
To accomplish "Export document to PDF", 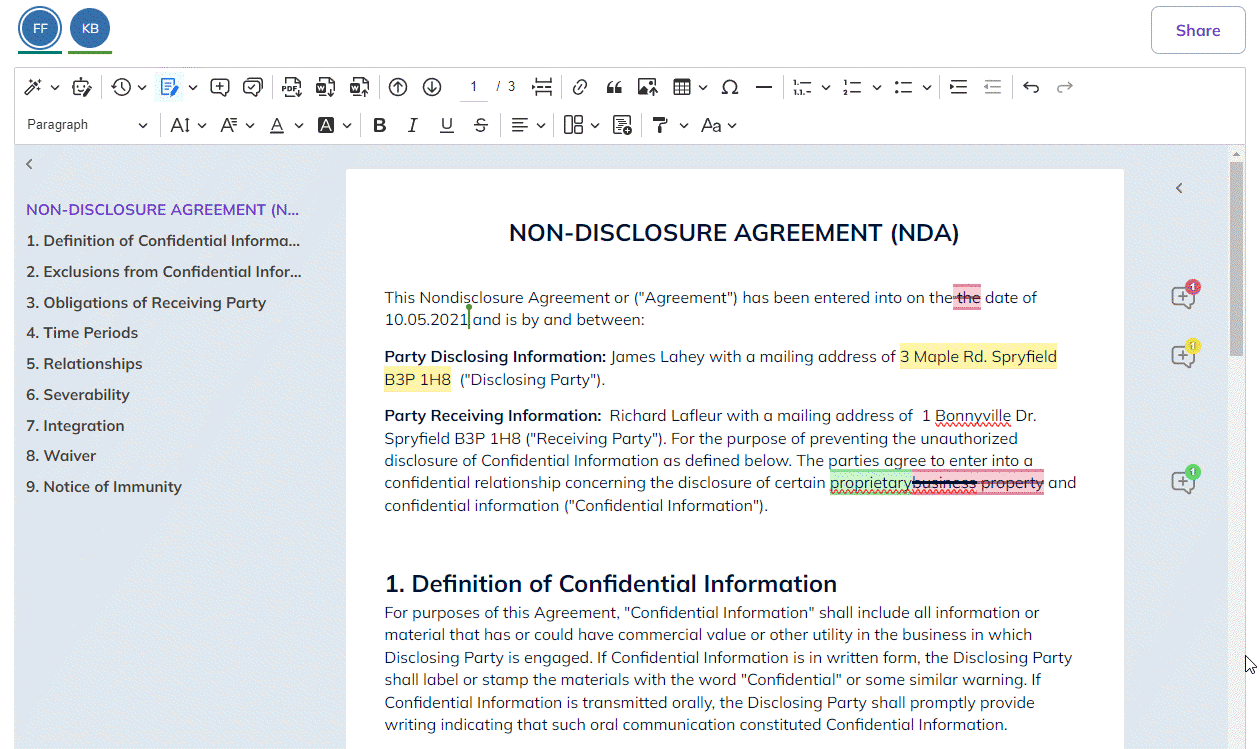I will pos(292,87).
